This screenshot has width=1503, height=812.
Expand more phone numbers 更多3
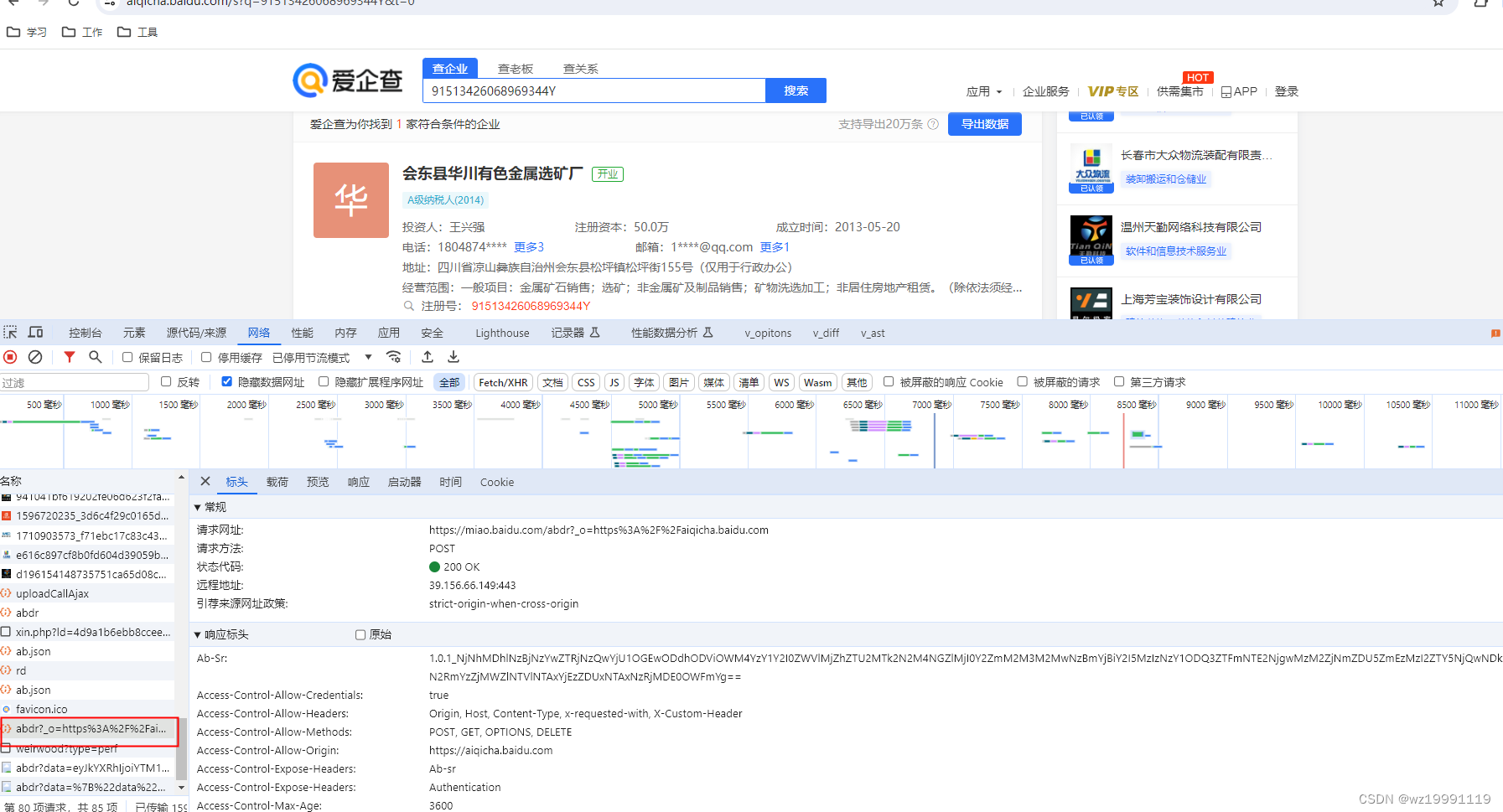tap(529, 247)
